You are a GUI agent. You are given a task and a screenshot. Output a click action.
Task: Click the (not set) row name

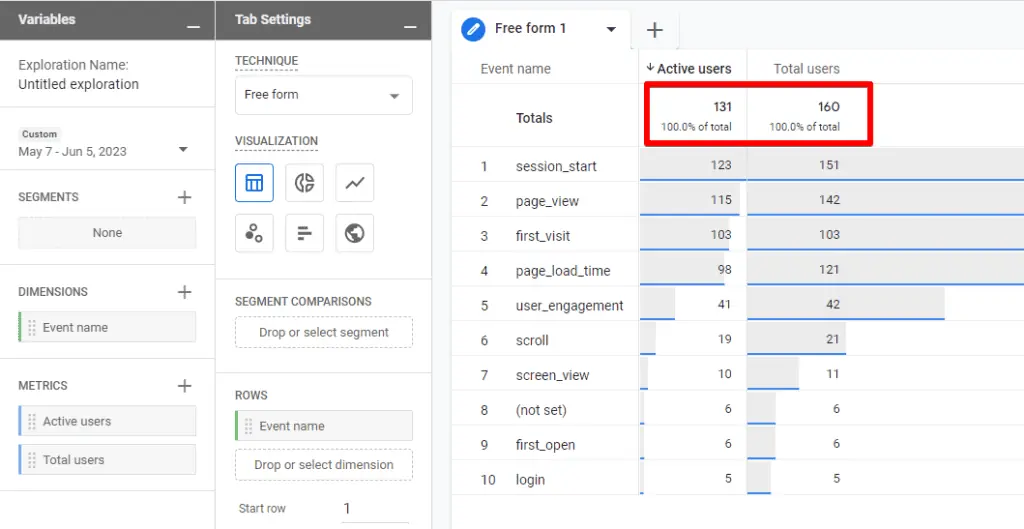coord(541,410)
